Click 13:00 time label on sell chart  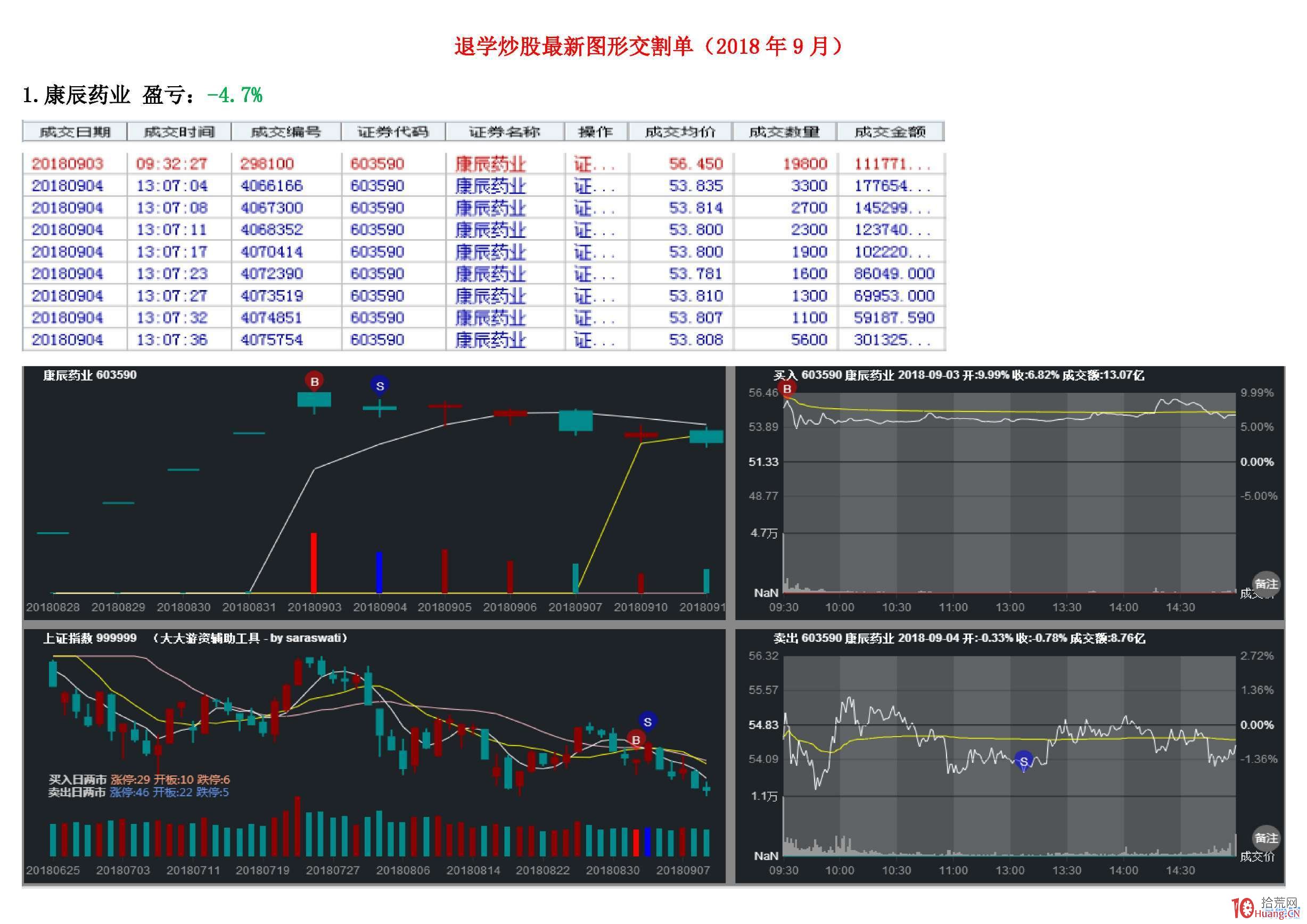(1009, 871)
